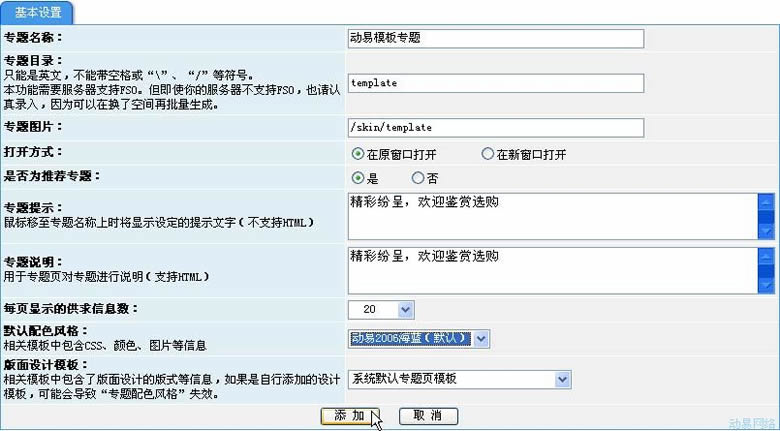Choose 是 for recommended topic
780x431 pixels.
(357, 178)
